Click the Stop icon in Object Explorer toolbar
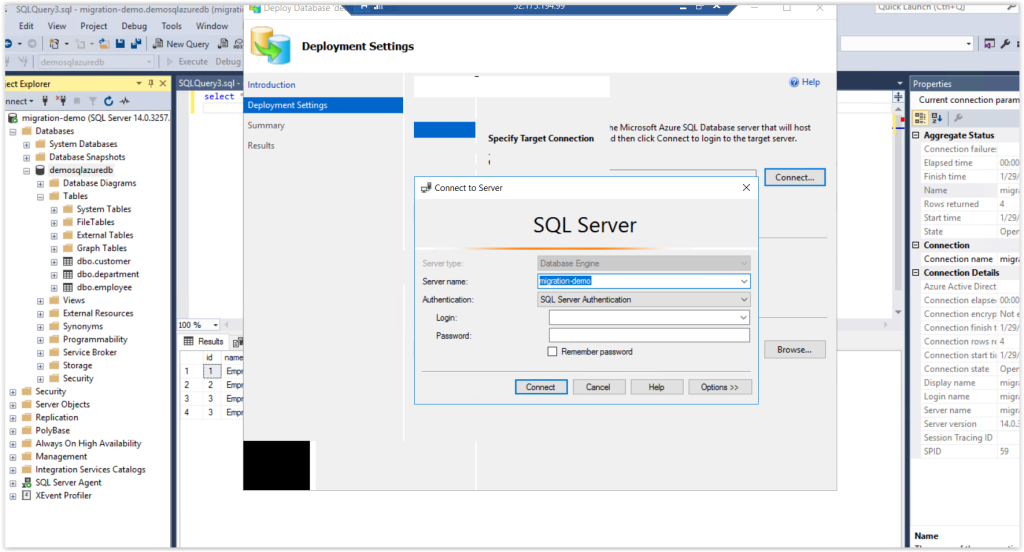This screenshot has width=1024, height=552. pyautogui.click(x=77, y=101)
